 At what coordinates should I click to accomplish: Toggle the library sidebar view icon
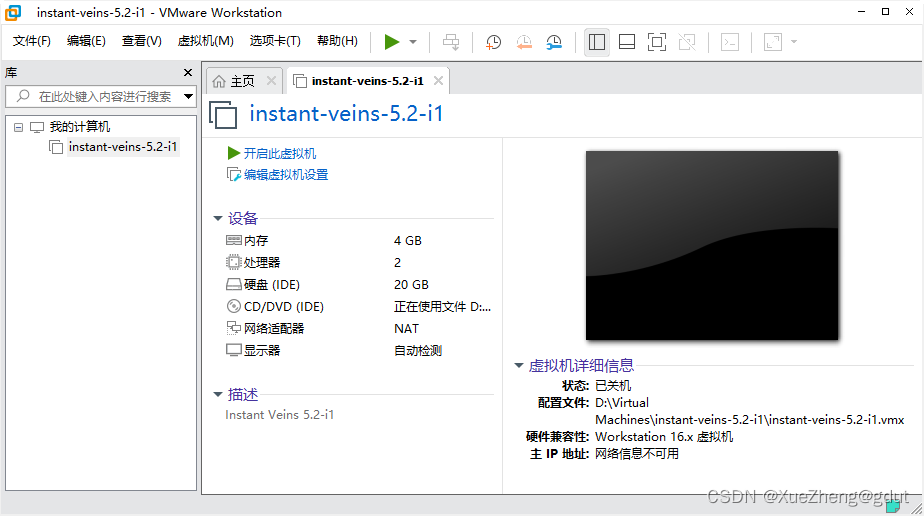pyautogui.click(x=597, y=42)
